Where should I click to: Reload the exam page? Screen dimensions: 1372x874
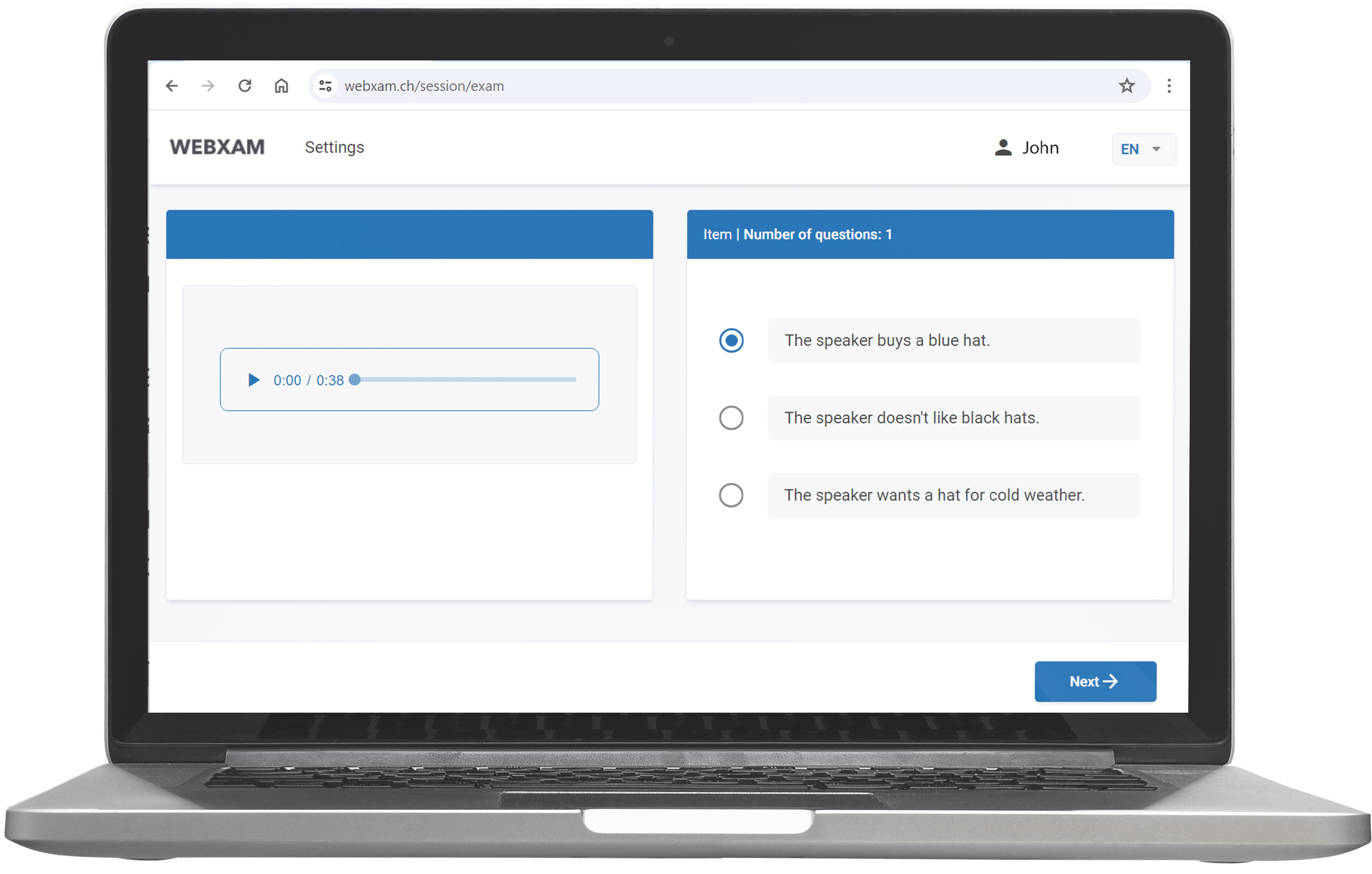point(245,86)
